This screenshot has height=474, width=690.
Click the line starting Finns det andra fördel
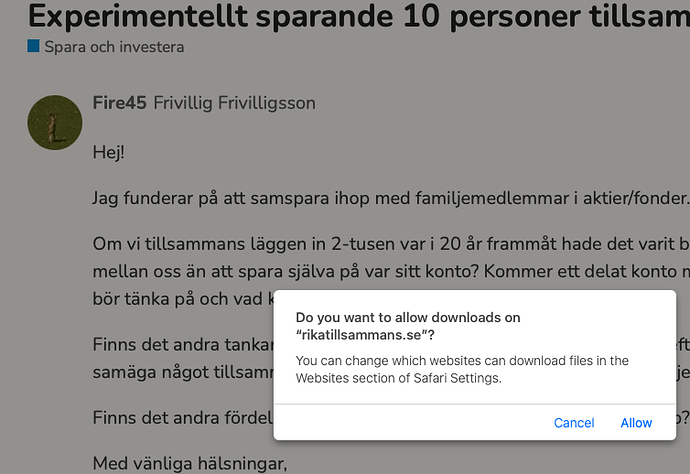180,416
